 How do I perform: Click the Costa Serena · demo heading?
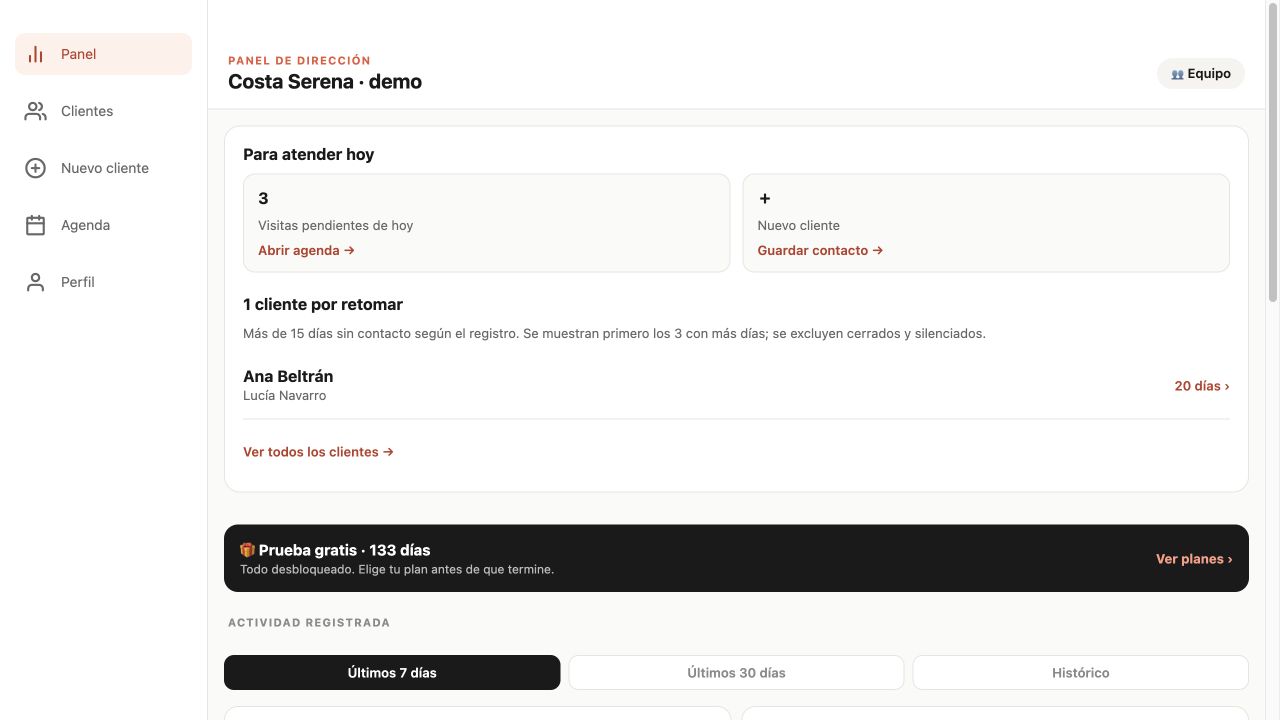coord(325,82)
